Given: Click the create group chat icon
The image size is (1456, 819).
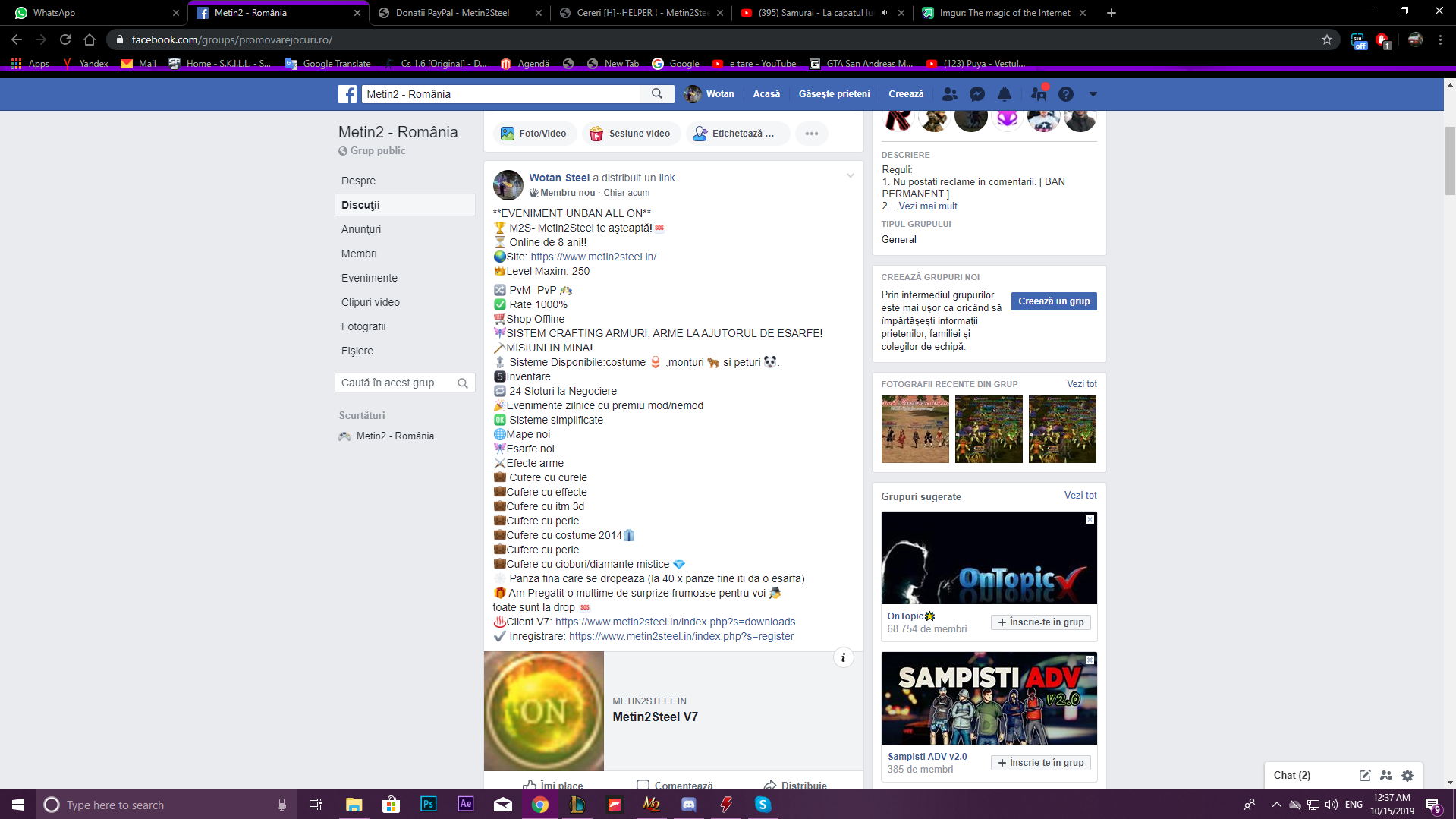Looking at the screenshot, I should click(x=1386, y=775).
